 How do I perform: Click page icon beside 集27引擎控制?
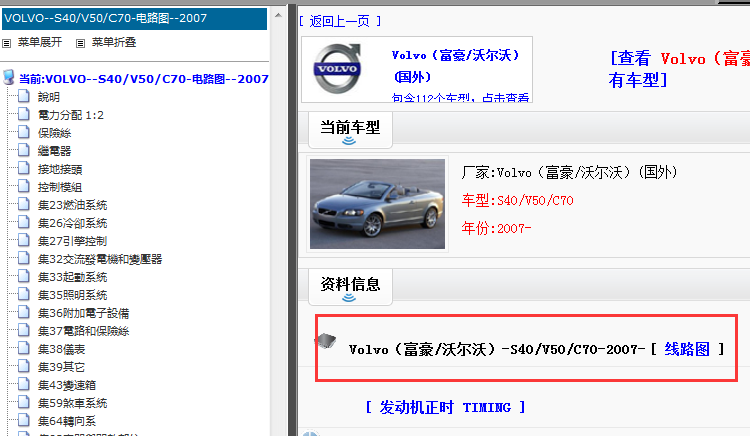click(23, 240)
